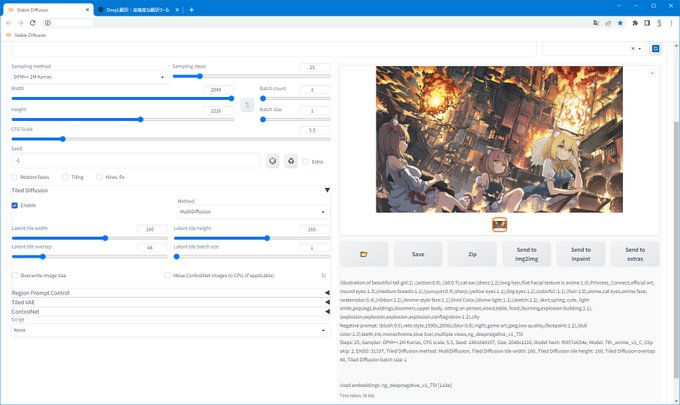Click the Zip button
Image resolution: width=680 pixels, height=405 pixels.
[472, 254]
